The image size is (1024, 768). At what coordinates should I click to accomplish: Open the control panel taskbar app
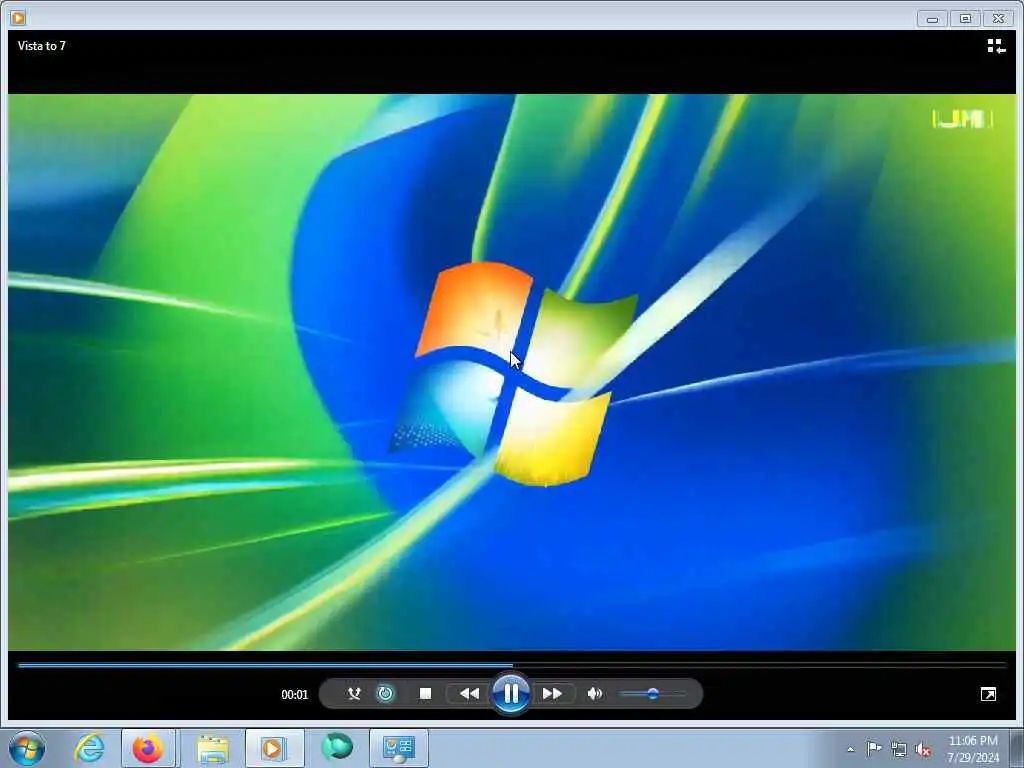(x=399, y=748)
